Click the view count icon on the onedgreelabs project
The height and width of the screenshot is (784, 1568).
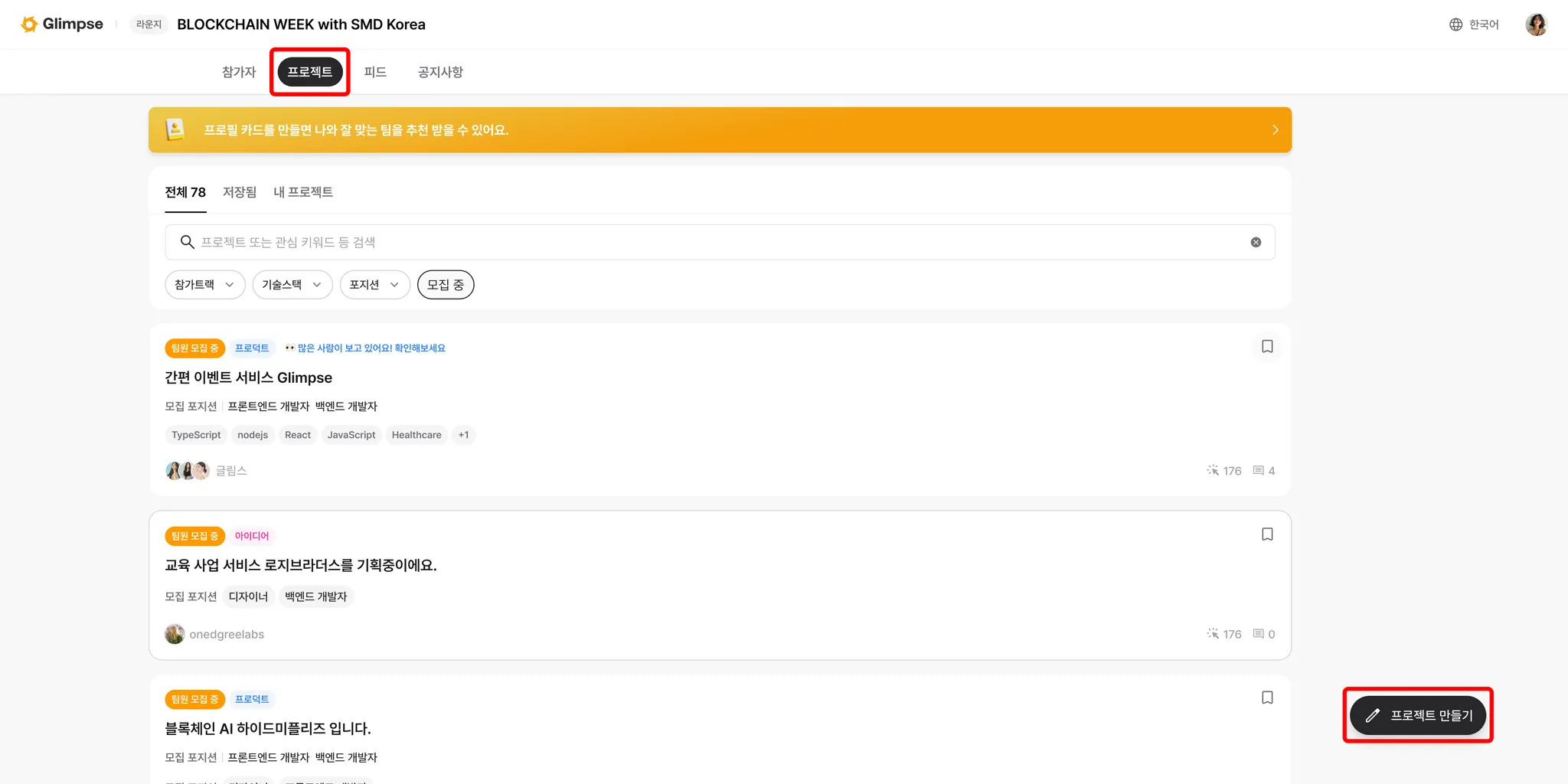[1213, 634]
